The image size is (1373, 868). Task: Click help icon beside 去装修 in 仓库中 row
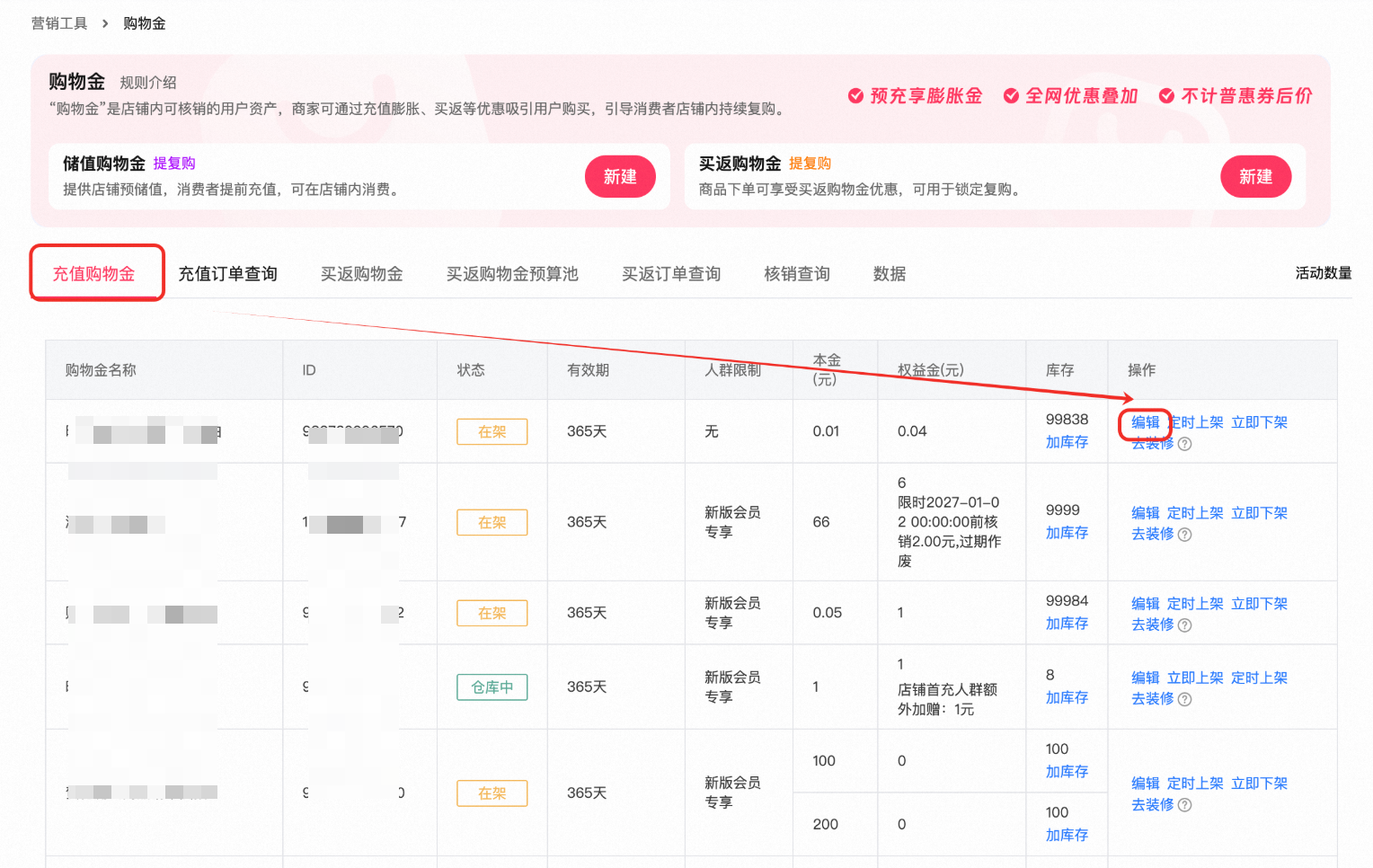1185,699
